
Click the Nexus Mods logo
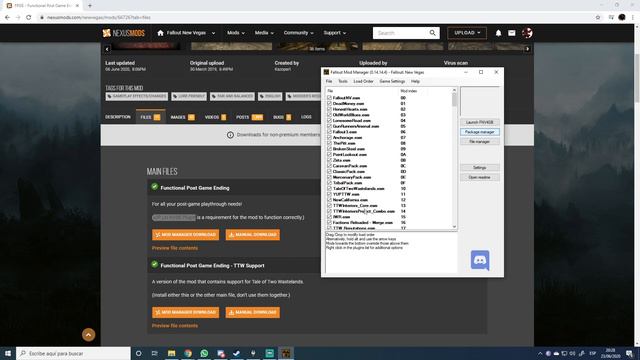pyautogui.click(x=124, y=33)
